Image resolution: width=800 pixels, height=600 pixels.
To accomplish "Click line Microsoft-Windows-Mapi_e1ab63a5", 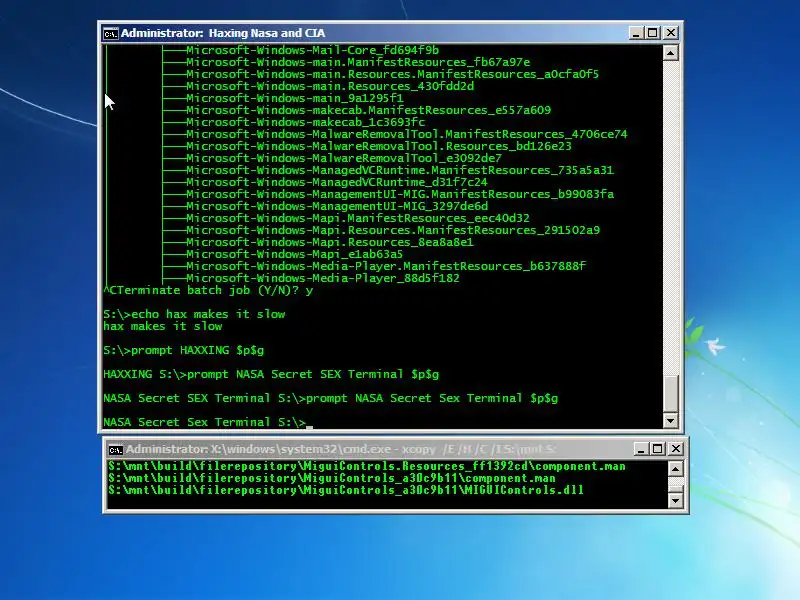I will click(294, 254).
